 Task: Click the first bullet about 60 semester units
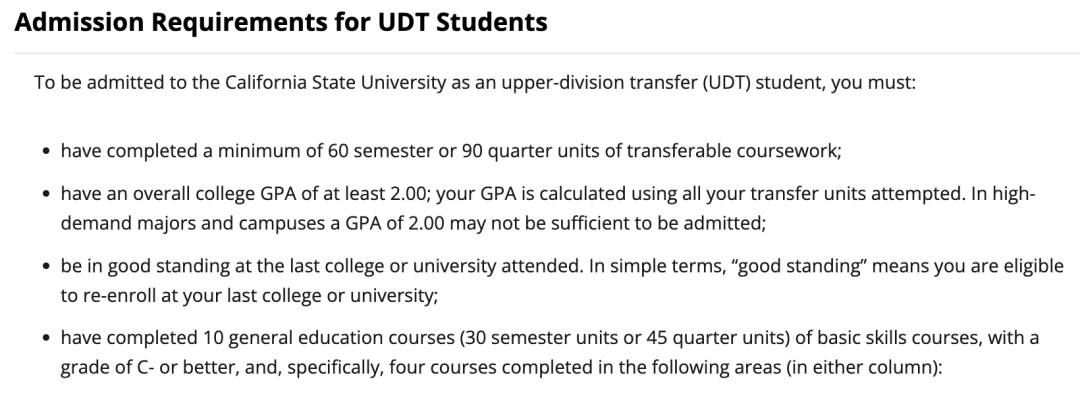[x=451, y=151]
